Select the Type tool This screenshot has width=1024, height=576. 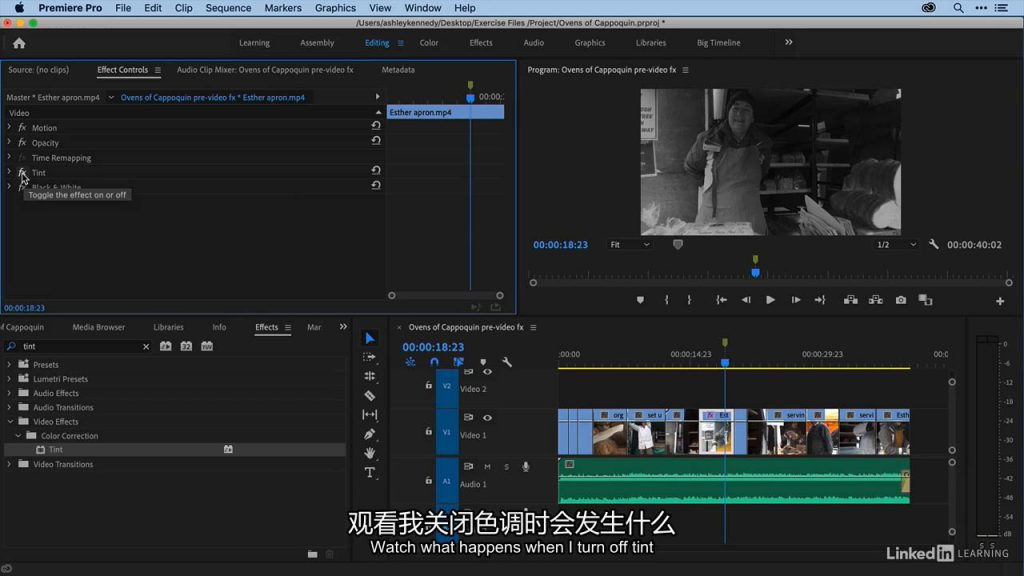point(370,472)
